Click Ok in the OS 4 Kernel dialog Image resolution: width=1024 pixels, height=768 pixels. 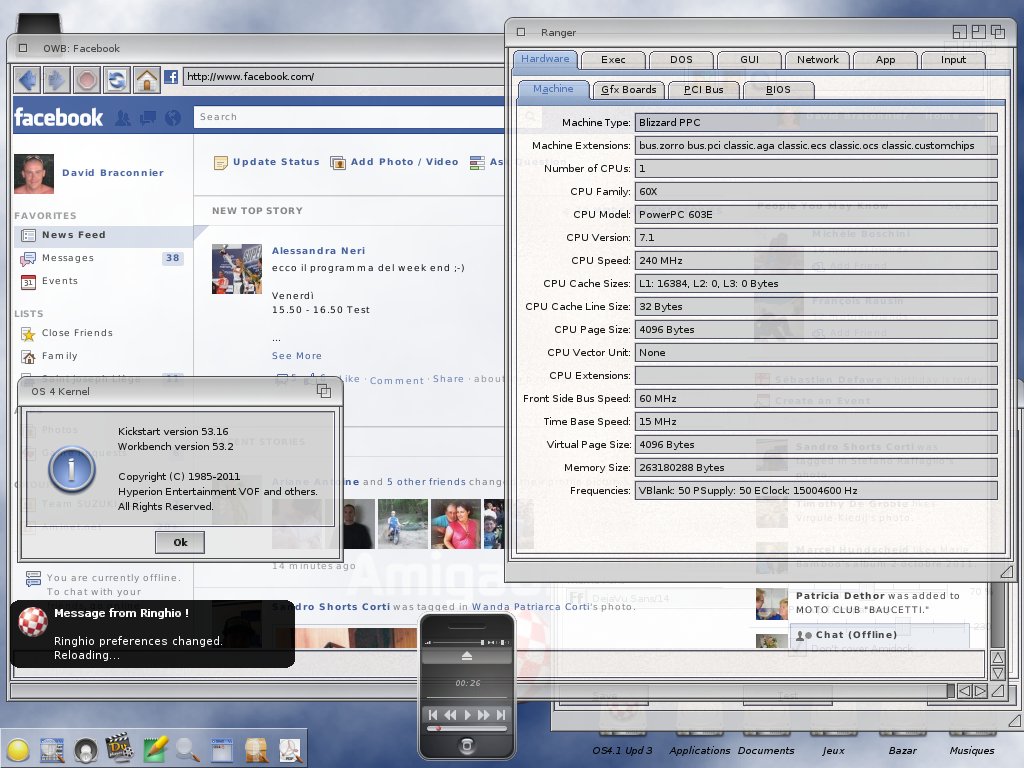point(180,542)
